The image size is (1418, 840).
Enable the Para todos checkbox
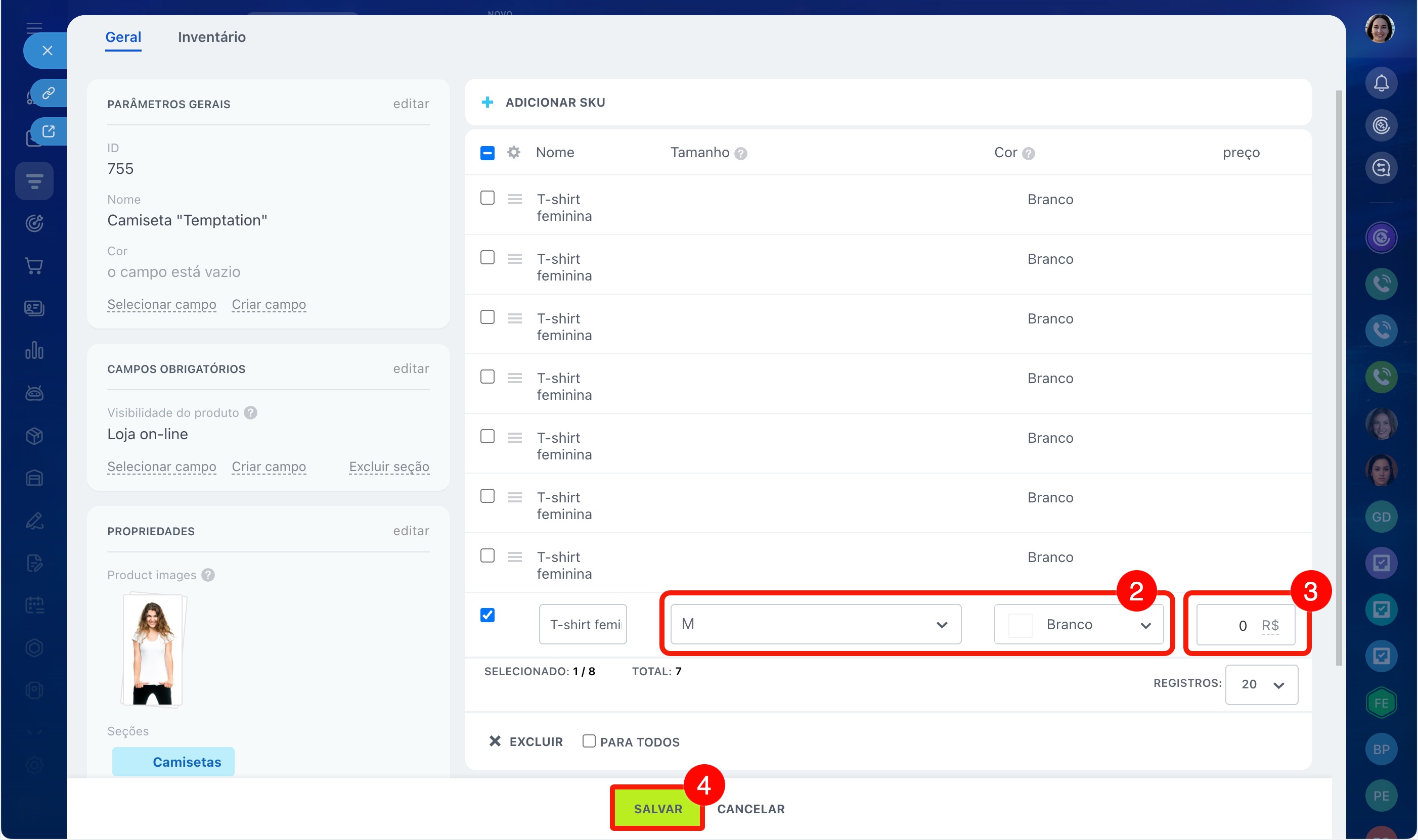pyautogui.click(x=589, y=741)
